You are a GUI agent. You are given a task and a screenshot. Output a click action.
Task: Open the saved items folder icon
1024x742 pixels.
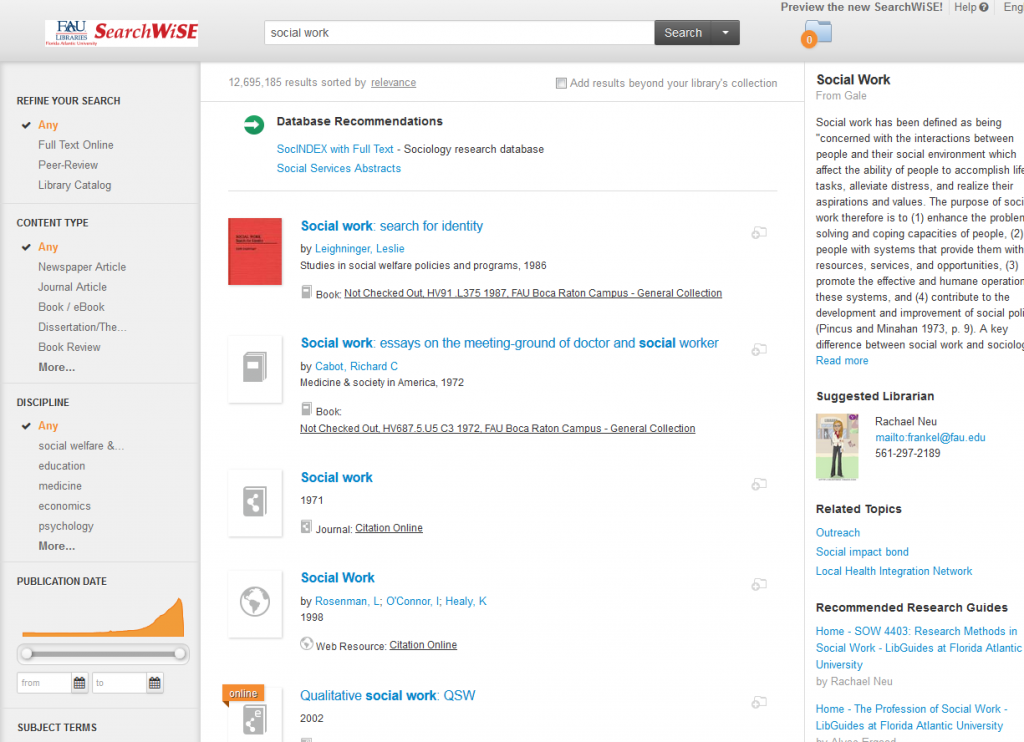817,33
